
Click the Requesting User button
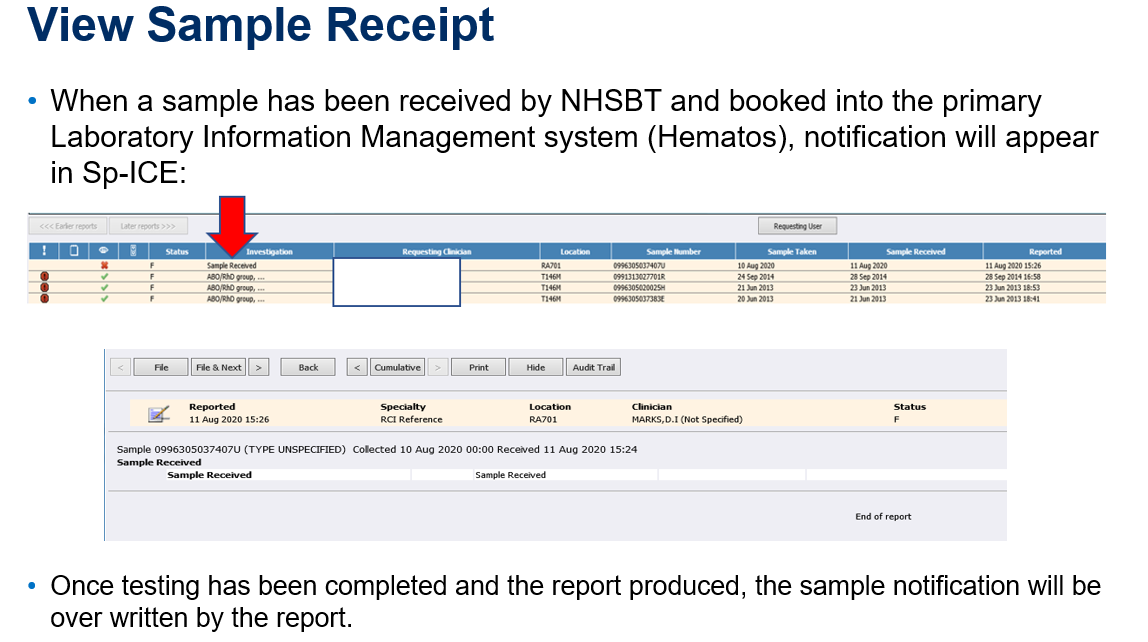(x=797, y=226)
